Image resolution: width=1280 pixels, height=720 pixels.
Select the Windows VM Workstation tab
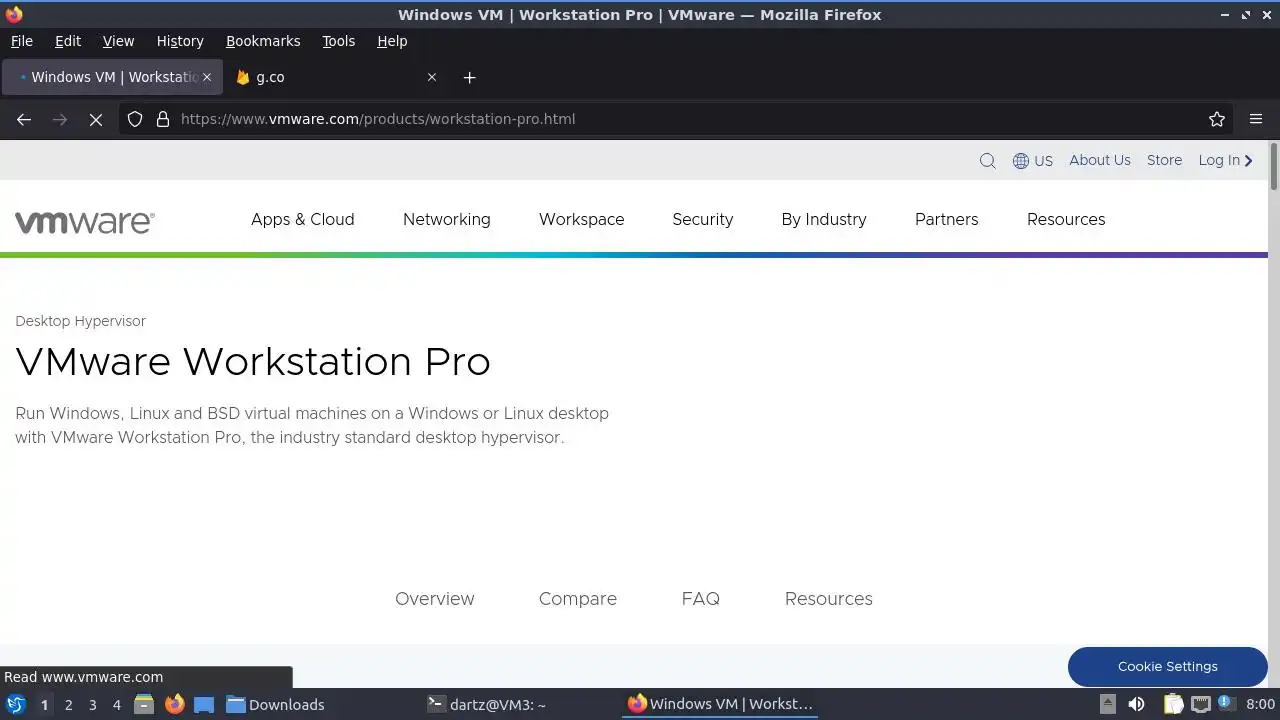[x=112, y=77]
